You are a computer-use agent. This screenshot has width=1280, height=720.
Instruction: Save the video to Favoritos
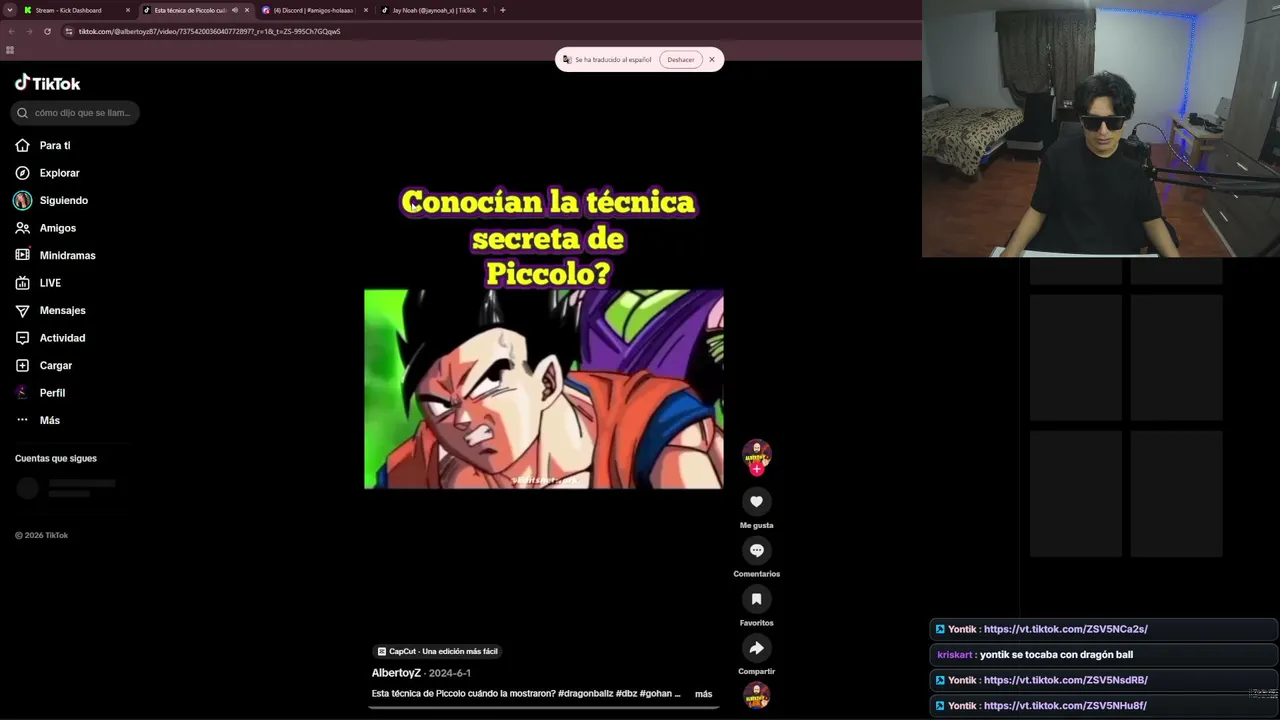[756, 599]
